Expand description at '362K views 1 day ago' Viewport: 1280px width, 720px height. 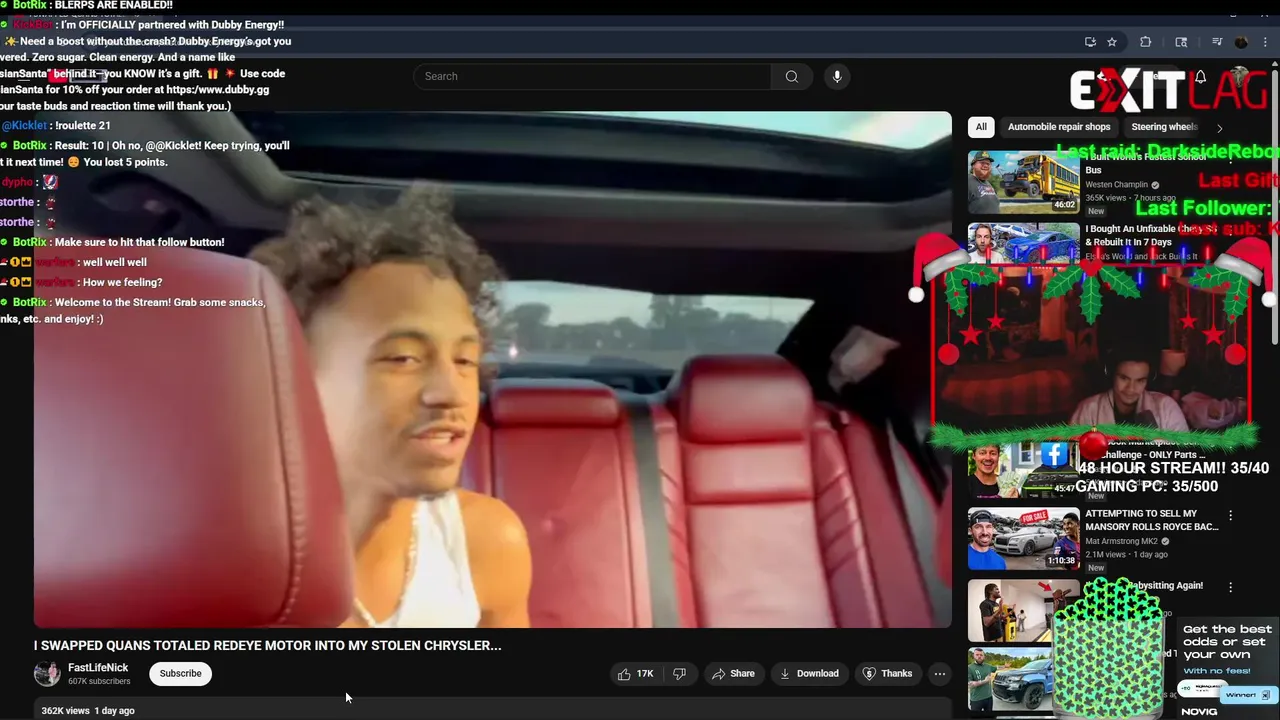(88, 710)
